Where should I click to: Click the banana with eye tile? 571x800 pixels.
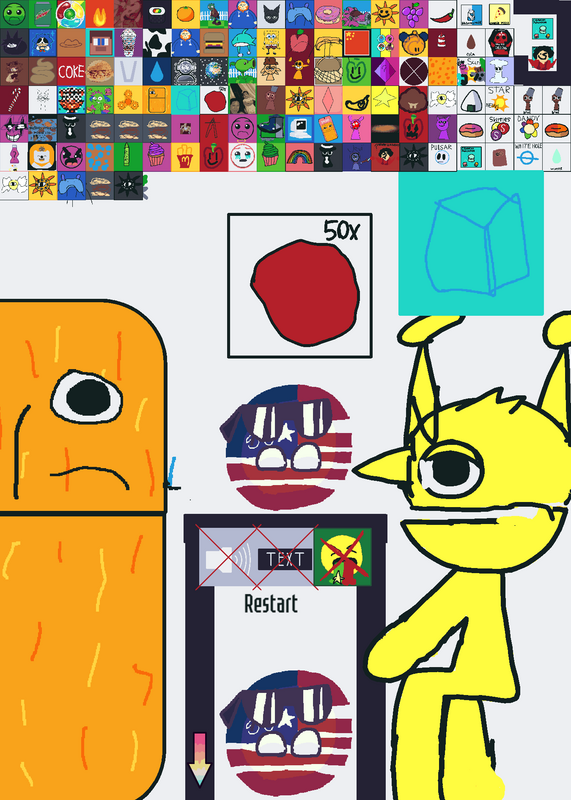(357, 100)
